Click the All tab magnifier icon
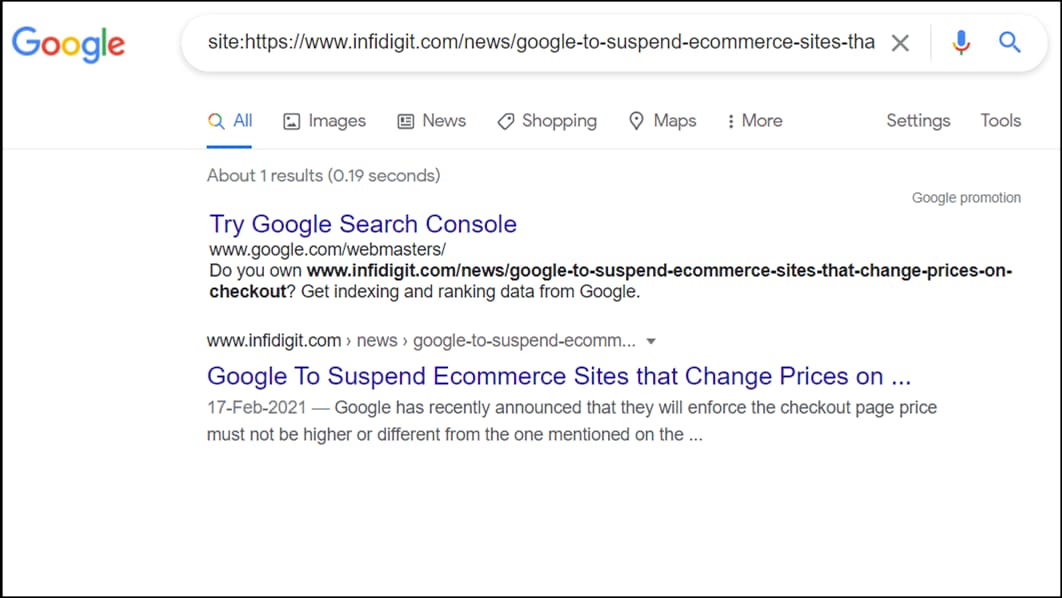This screenshot has width=1062, height=598. [x=216, y=121]
